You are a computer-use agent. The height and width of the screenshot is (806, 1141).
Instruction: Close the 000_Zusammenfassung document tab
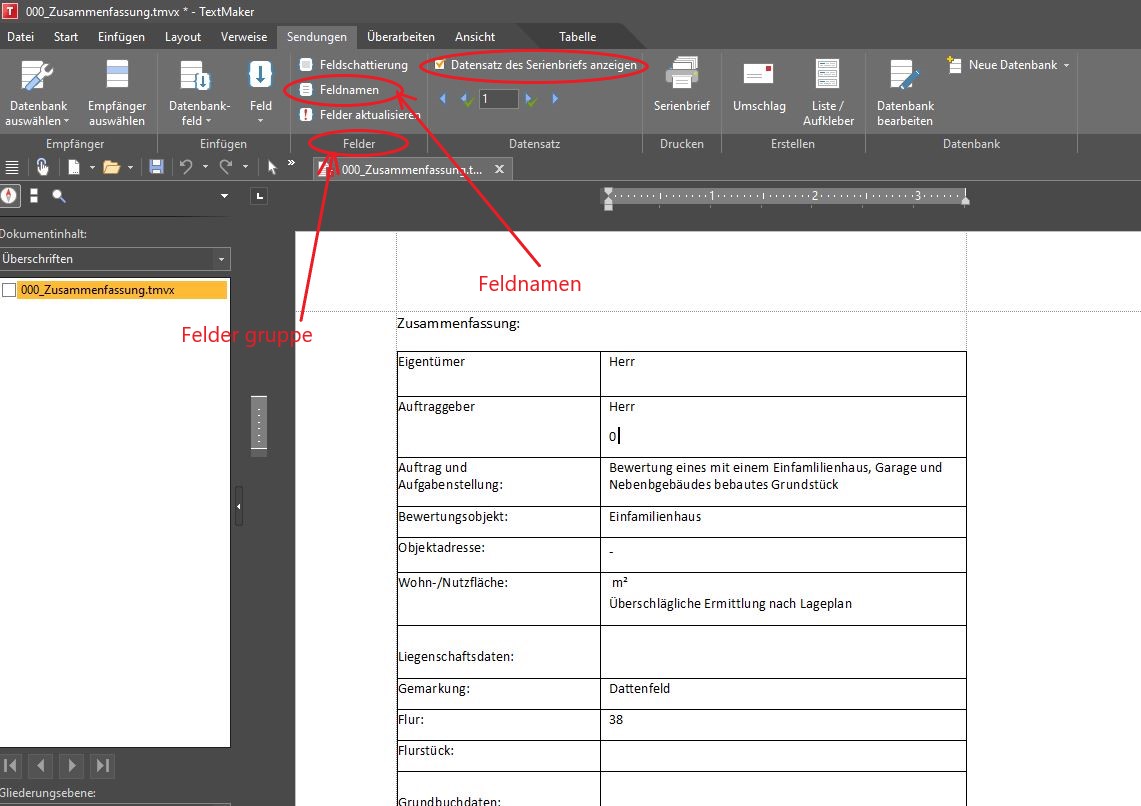(x=499, y=169)
